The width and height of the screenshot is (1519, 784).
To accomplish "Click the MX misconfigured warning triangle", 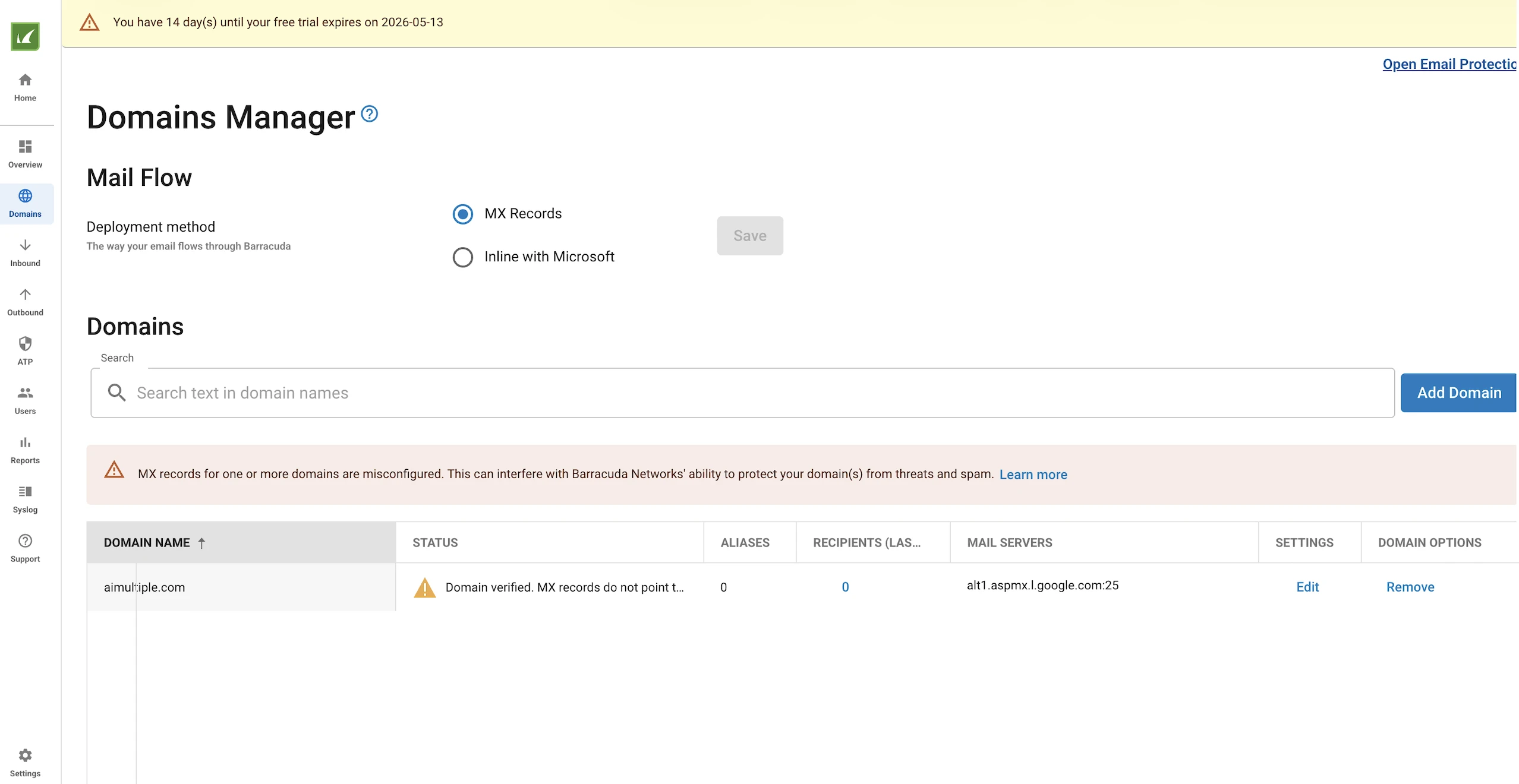I will coord(114,469).
